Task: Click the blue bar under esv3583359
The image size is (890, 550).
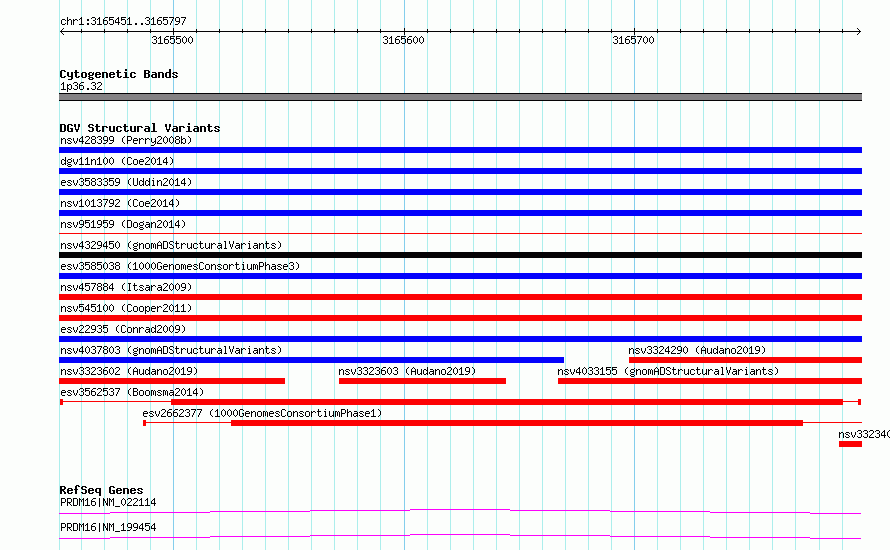Action: click(x=460, y=192)
